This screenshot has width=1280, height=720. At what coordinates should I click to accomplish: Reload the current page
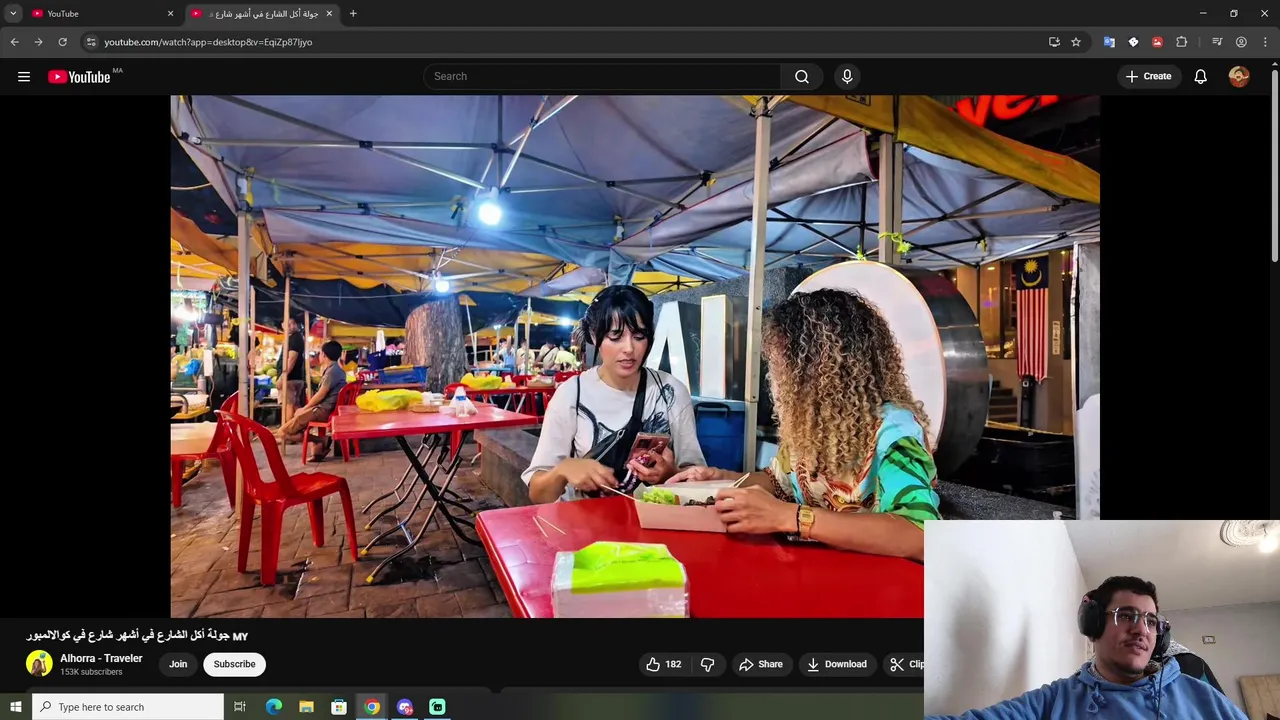coord(62,42)
